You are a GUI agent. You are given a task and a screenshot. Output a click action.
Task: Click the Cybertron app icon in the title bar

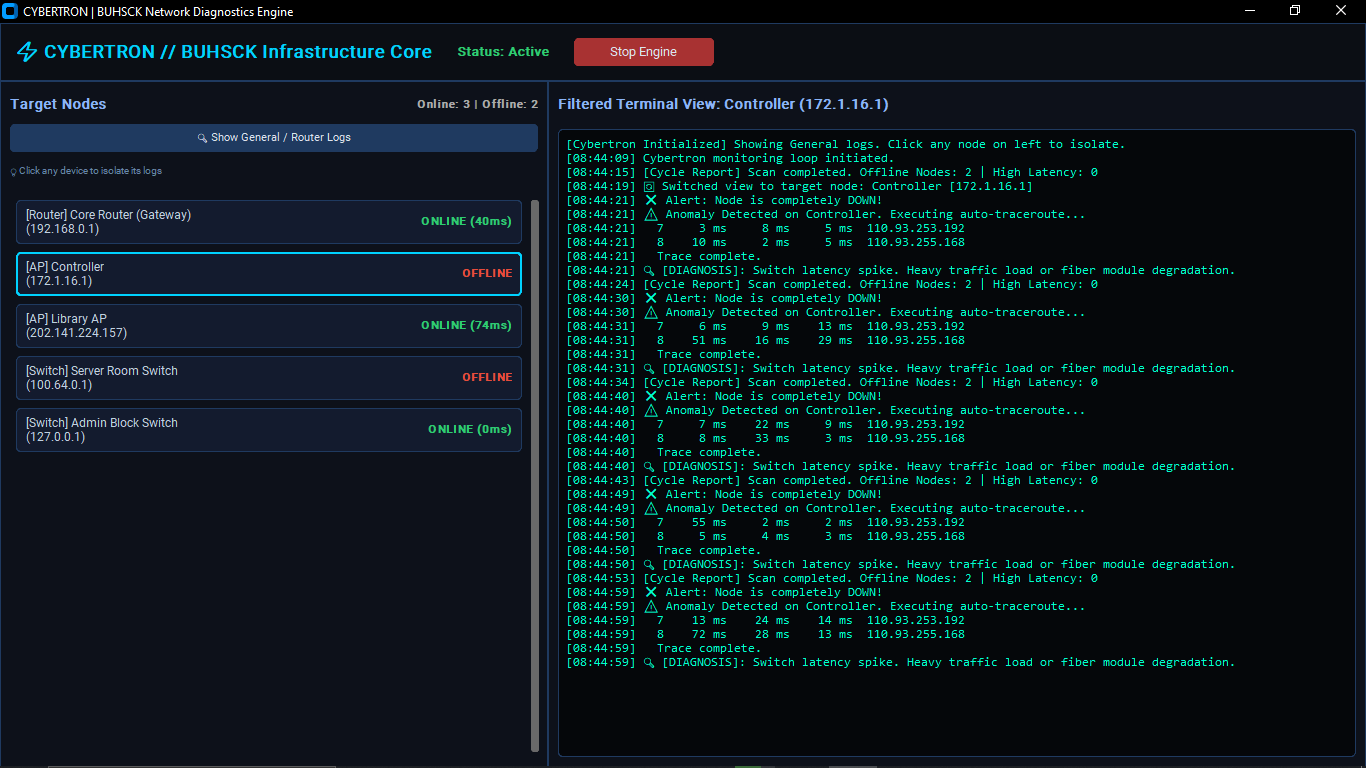[11, 12]
